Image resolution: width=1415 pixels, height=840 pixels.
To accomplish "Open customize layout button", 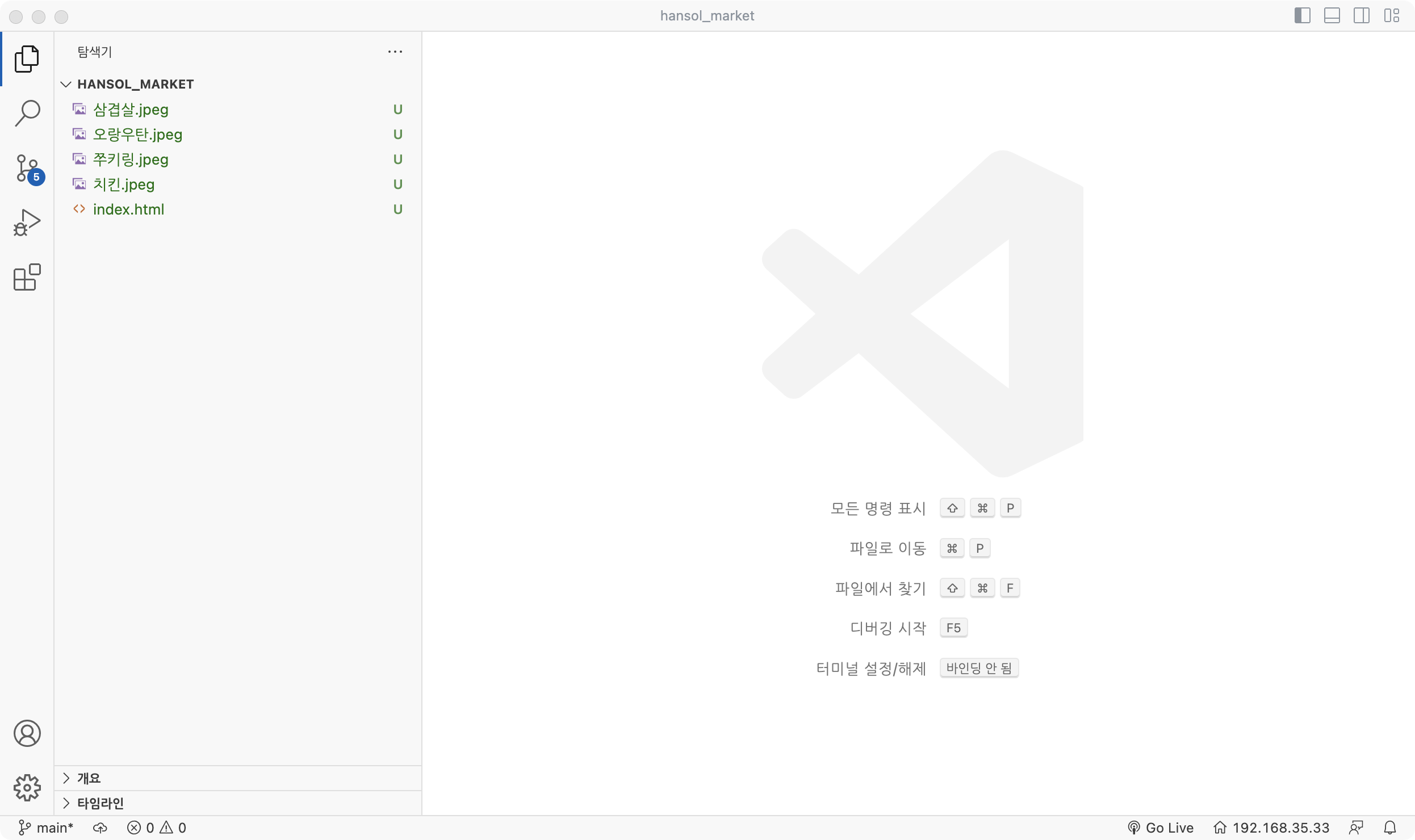I will pyautogui.click(x=1391, y=15).
